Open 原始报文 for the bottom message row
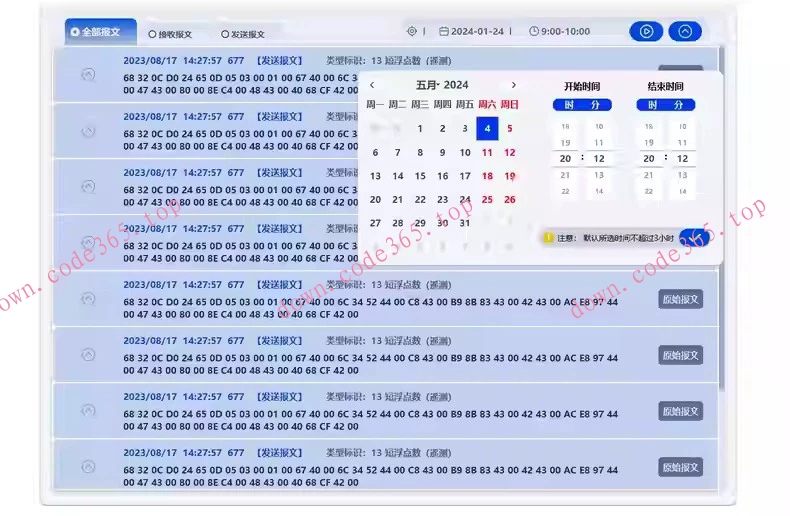Screen dimensions: 790x516 (681, 467)
